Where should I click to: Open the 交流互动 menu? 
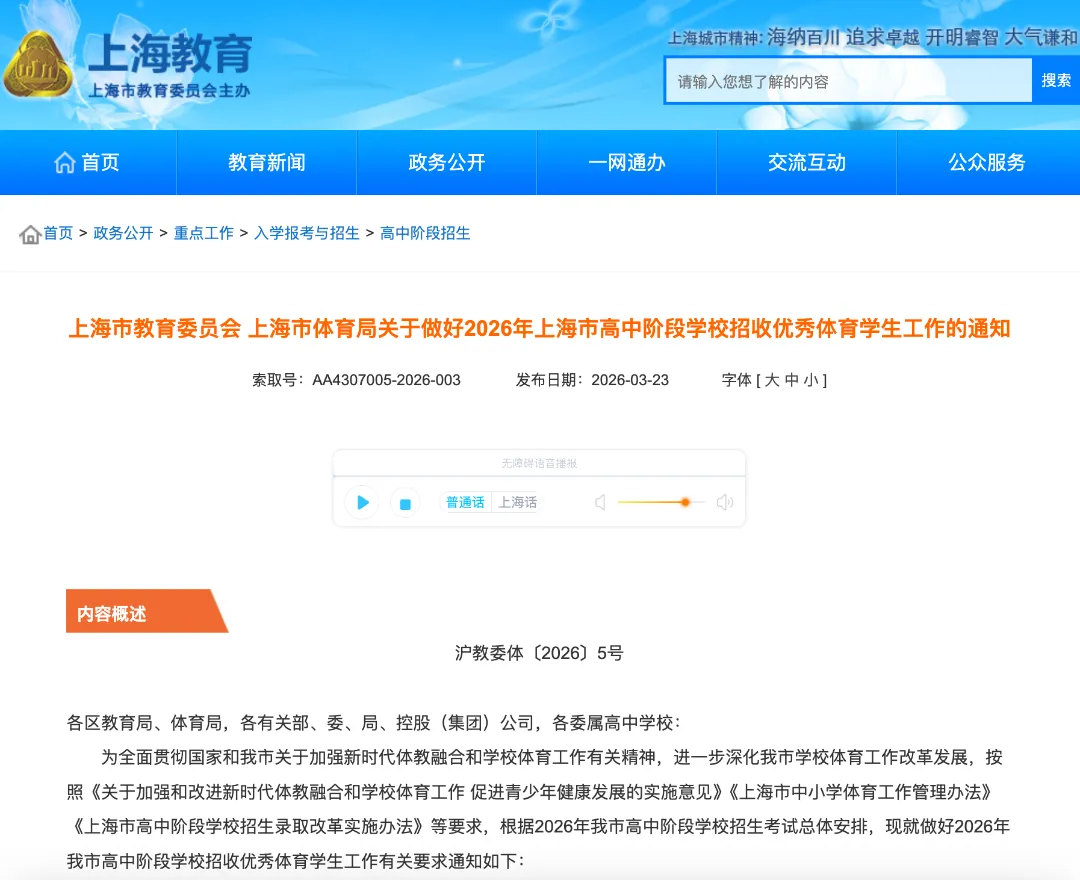point(806,162)
